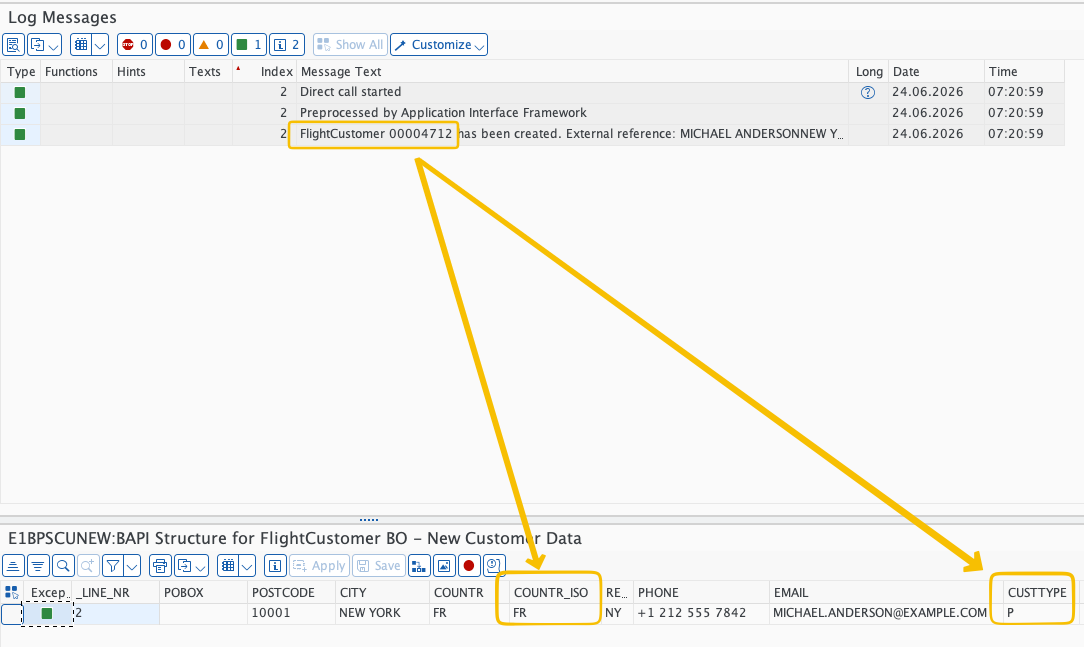Toggle the green square success filter

pos(249,45)
